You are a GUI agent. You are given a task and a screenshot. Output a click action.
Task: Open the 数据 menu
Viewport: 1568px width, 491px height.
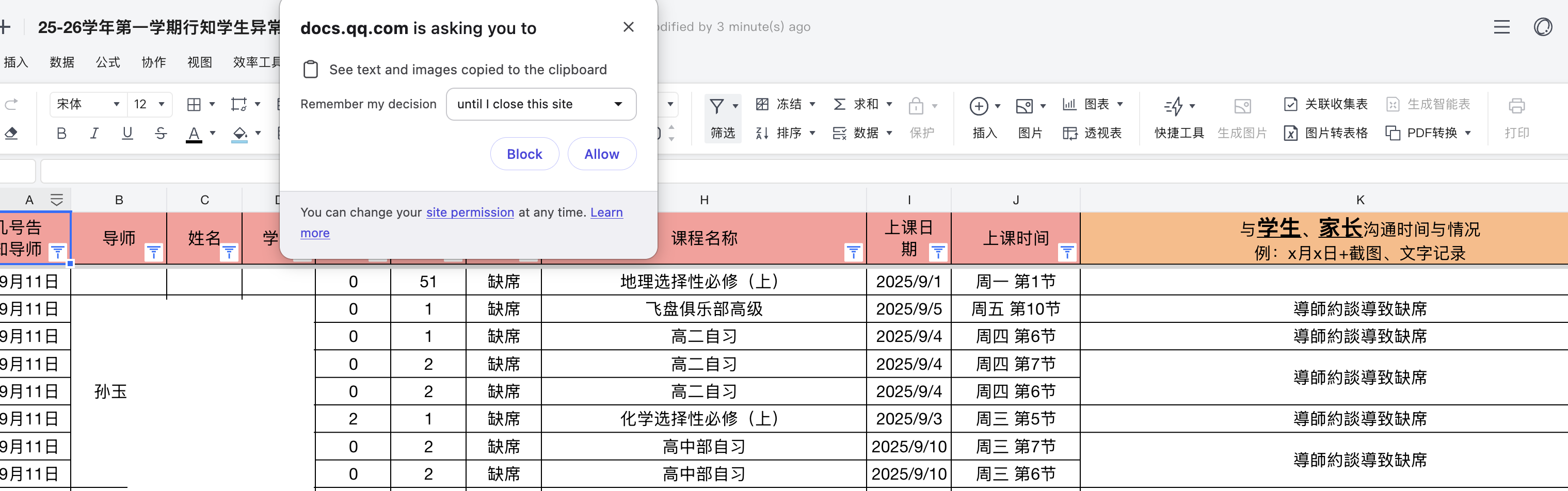pyautogui.click(x=62, y=62)
